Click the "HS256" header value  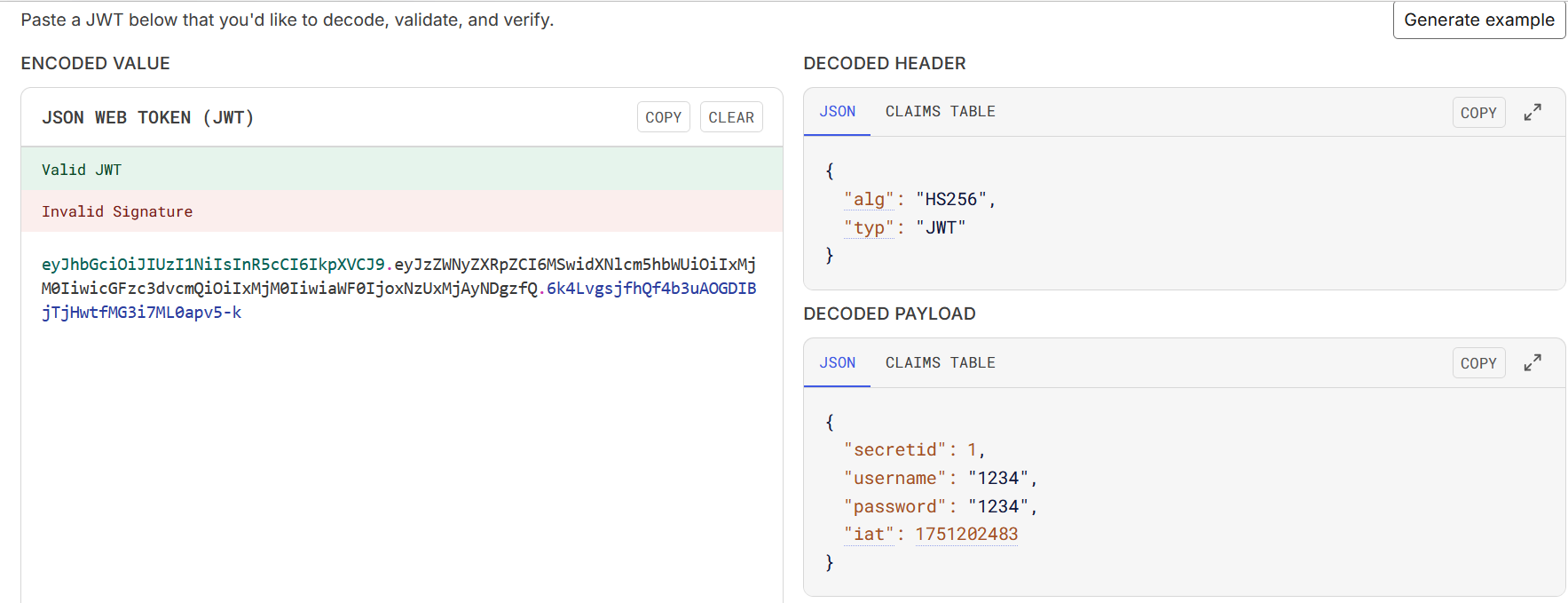pyautogui.click(x=950, y=199)
